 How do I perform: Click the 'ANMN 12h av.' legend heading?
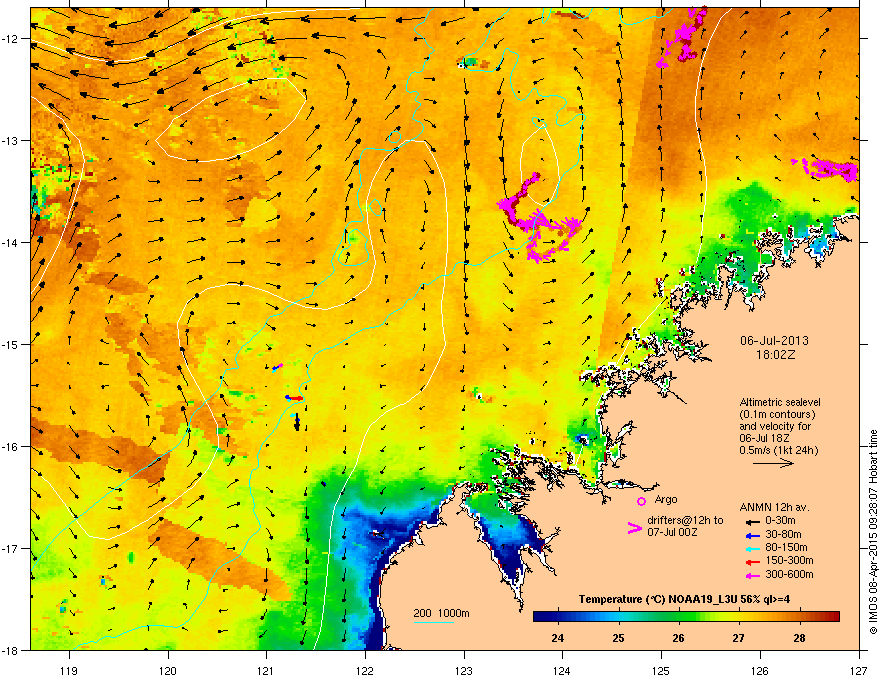(774, 508)
